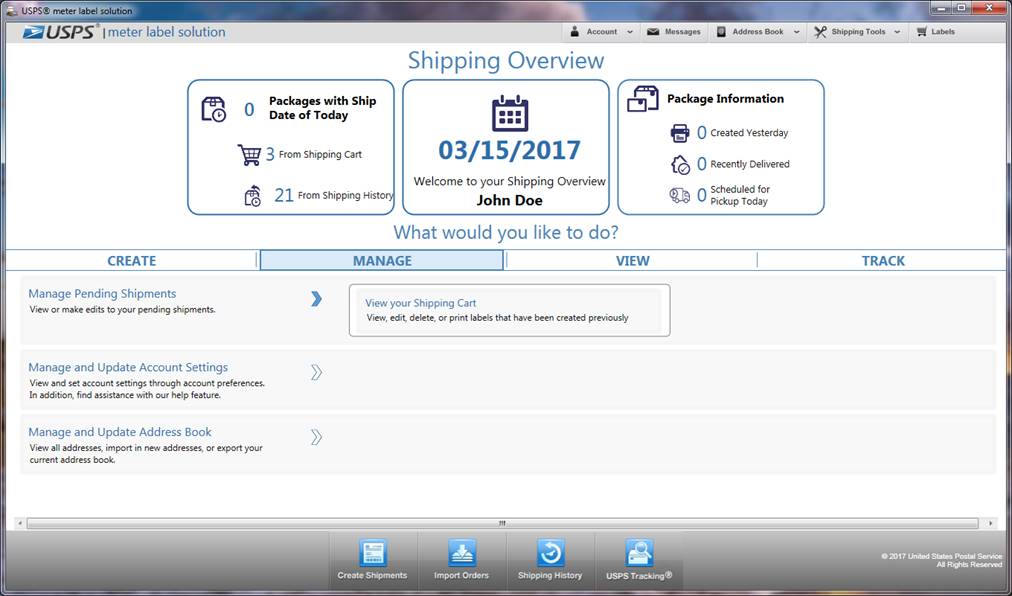Viewport: 1012px width, 596px height.
Task: Click the Shipping Tools wrench icon
Action: (820, 32)
